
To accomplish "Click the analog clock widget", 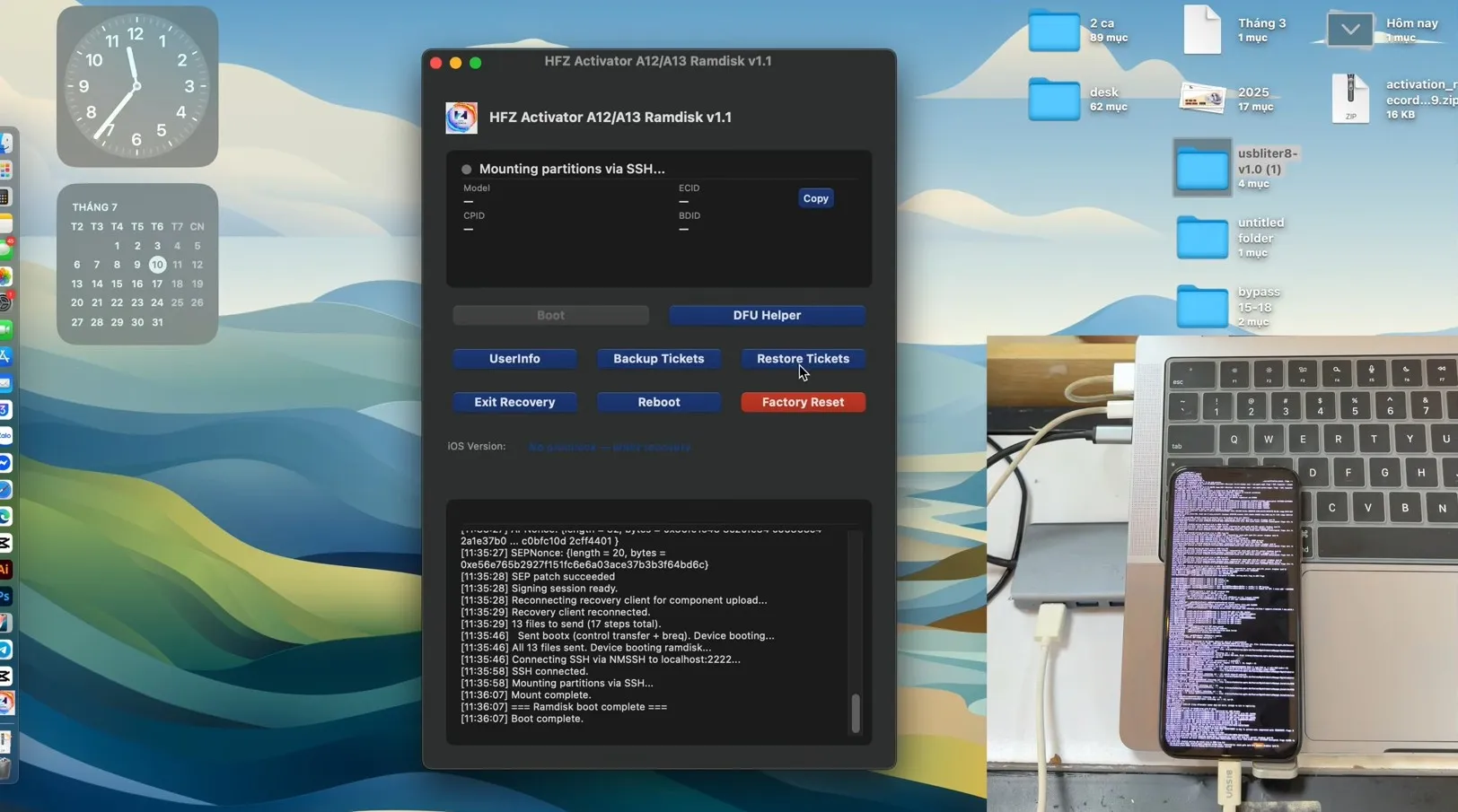I will coord(136,86).
